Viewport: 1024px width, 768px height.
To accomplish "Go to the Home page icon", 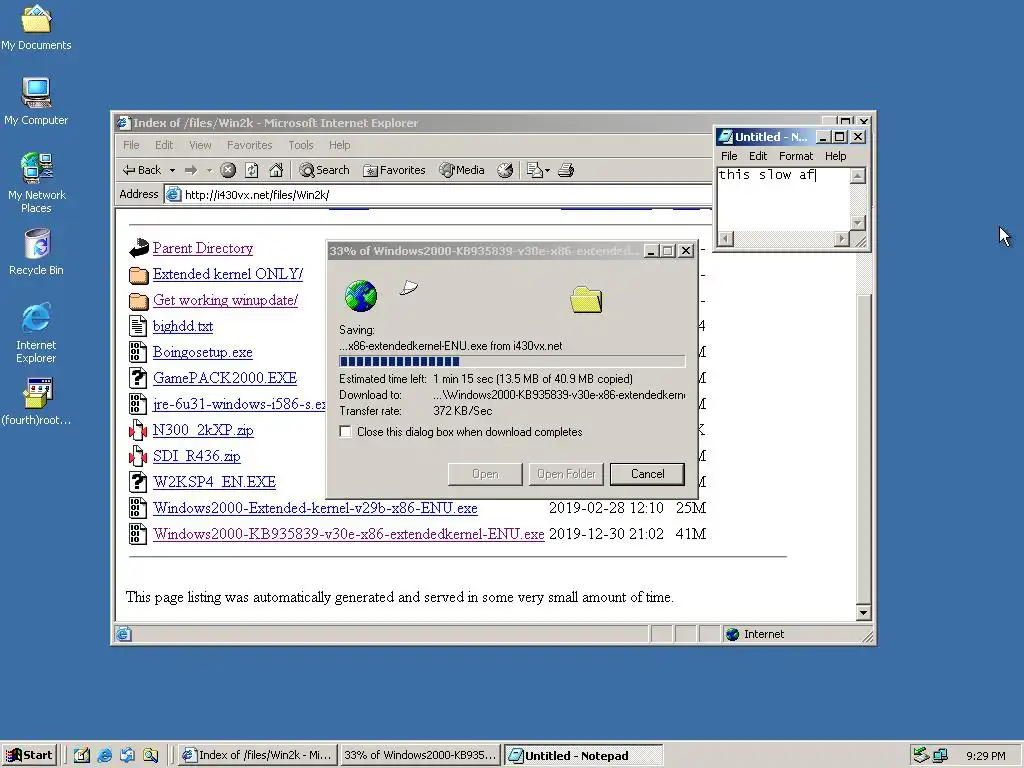I will coord(276,170).
